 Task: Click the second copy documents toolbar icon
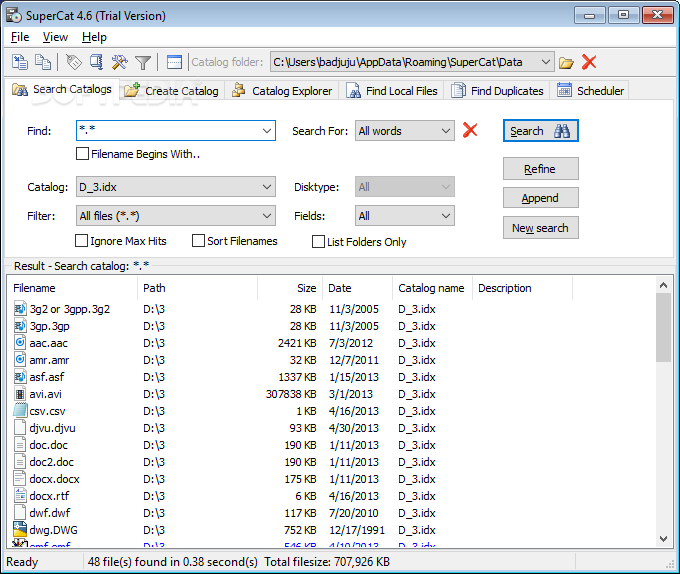pos(43,62)
